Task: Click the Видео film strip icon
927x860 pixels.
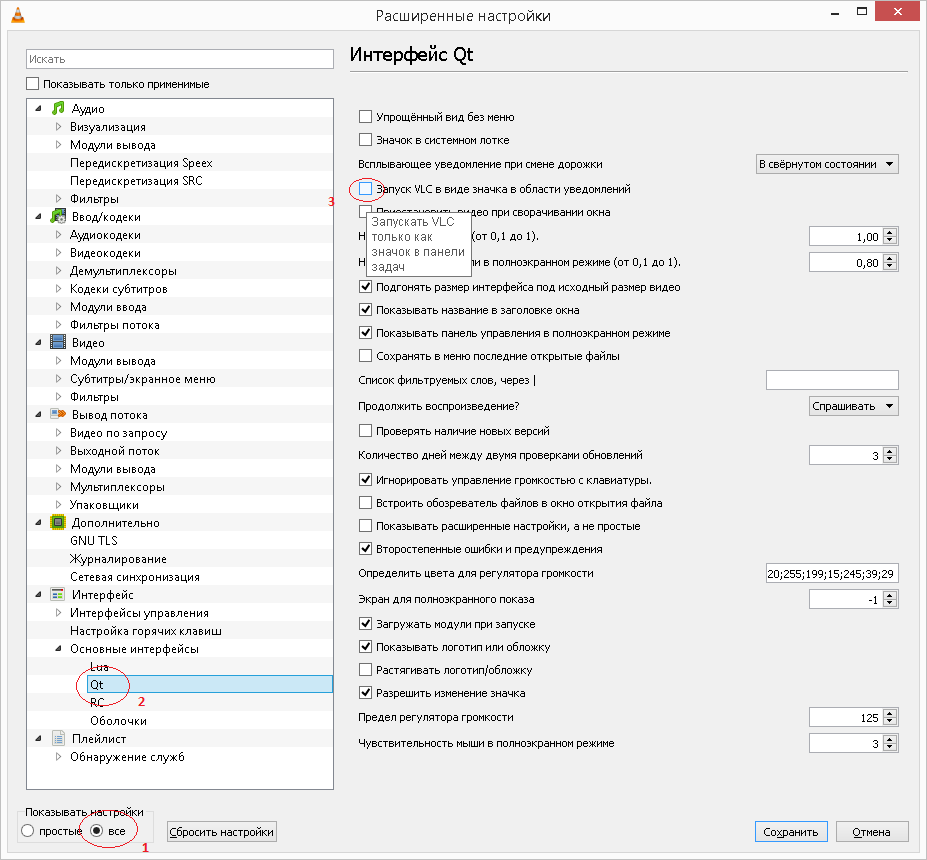Action: [58, 342]
